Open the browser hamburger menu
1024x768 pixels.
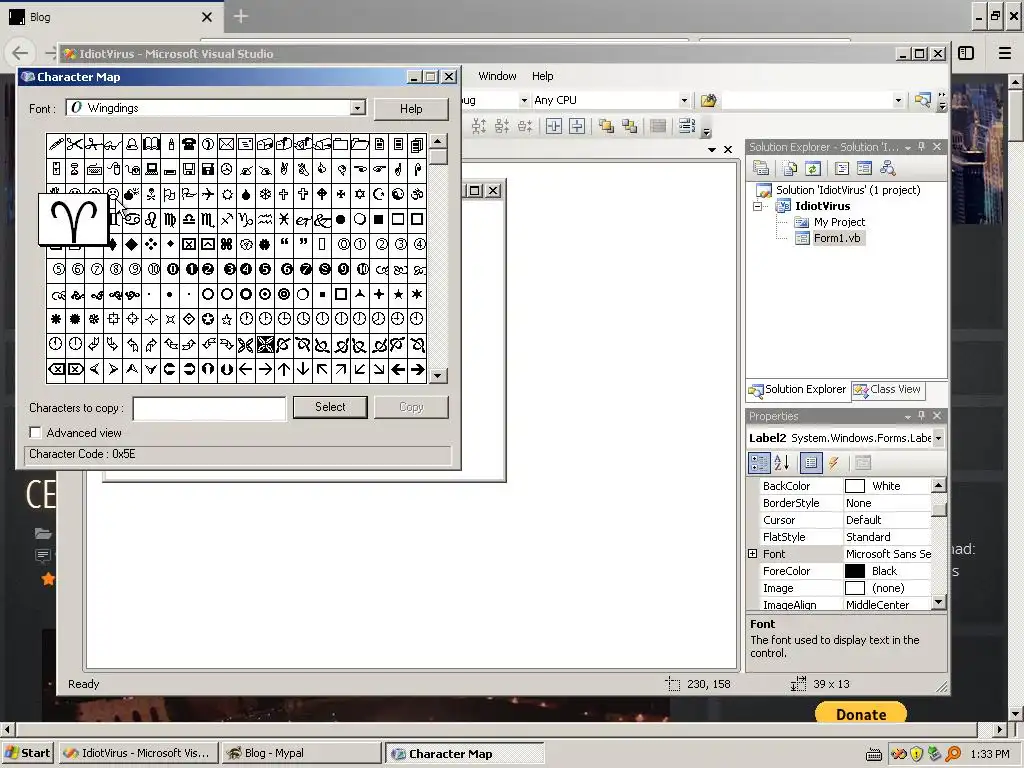(x=1005, y=54)
